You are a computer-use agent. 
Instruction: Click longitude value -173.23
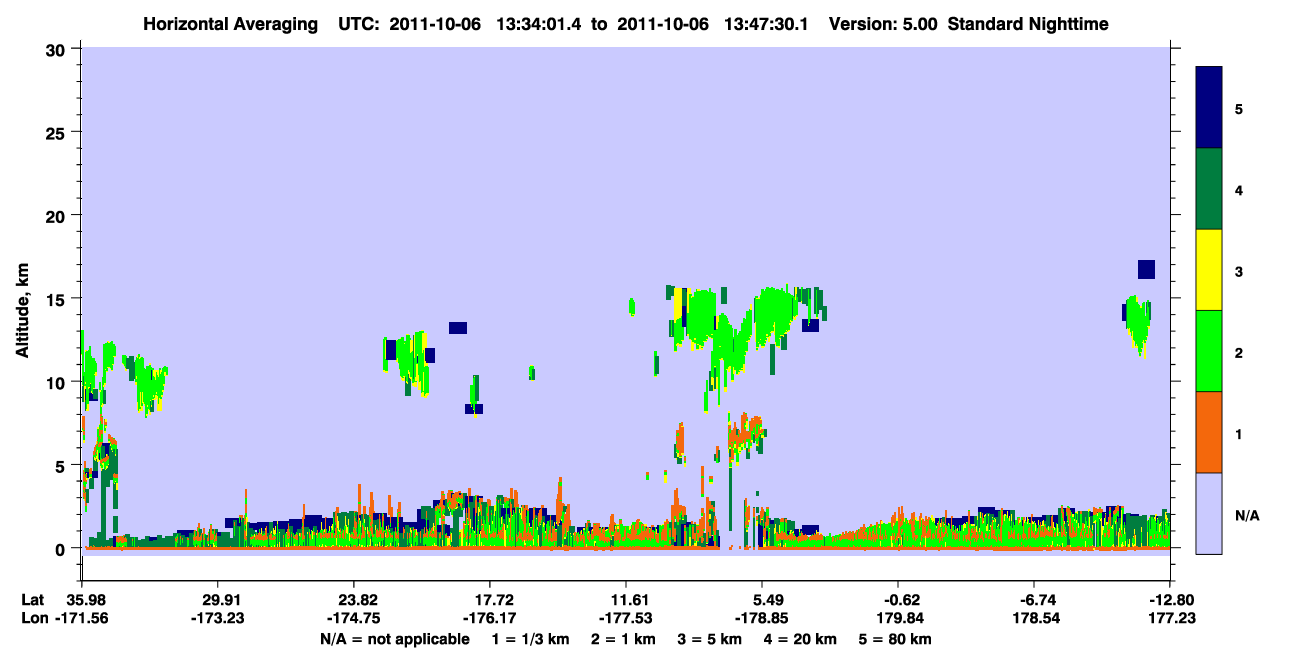pyautogui.click(x=218, y=619)
